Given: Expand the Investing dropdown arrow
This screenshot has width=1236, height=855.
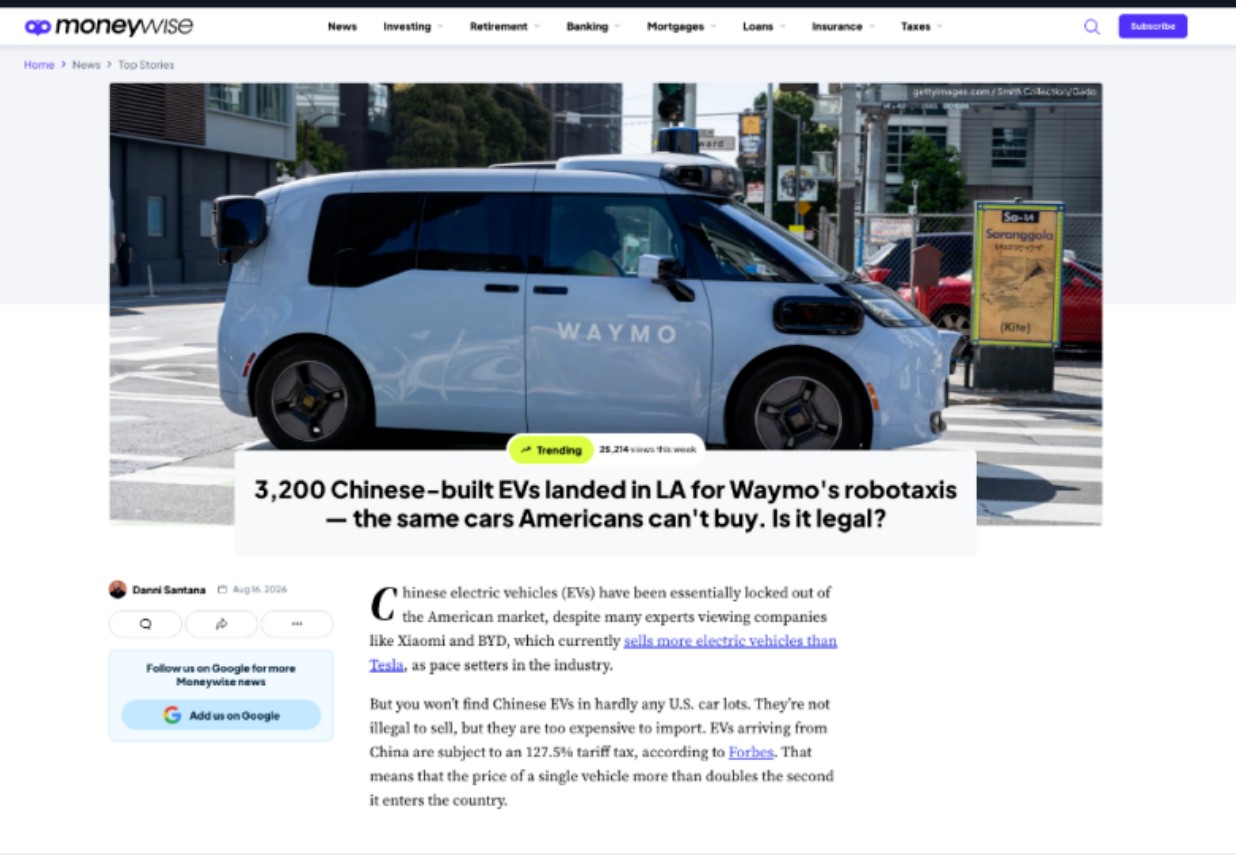Looking at the screenshot, I should 440,27.
